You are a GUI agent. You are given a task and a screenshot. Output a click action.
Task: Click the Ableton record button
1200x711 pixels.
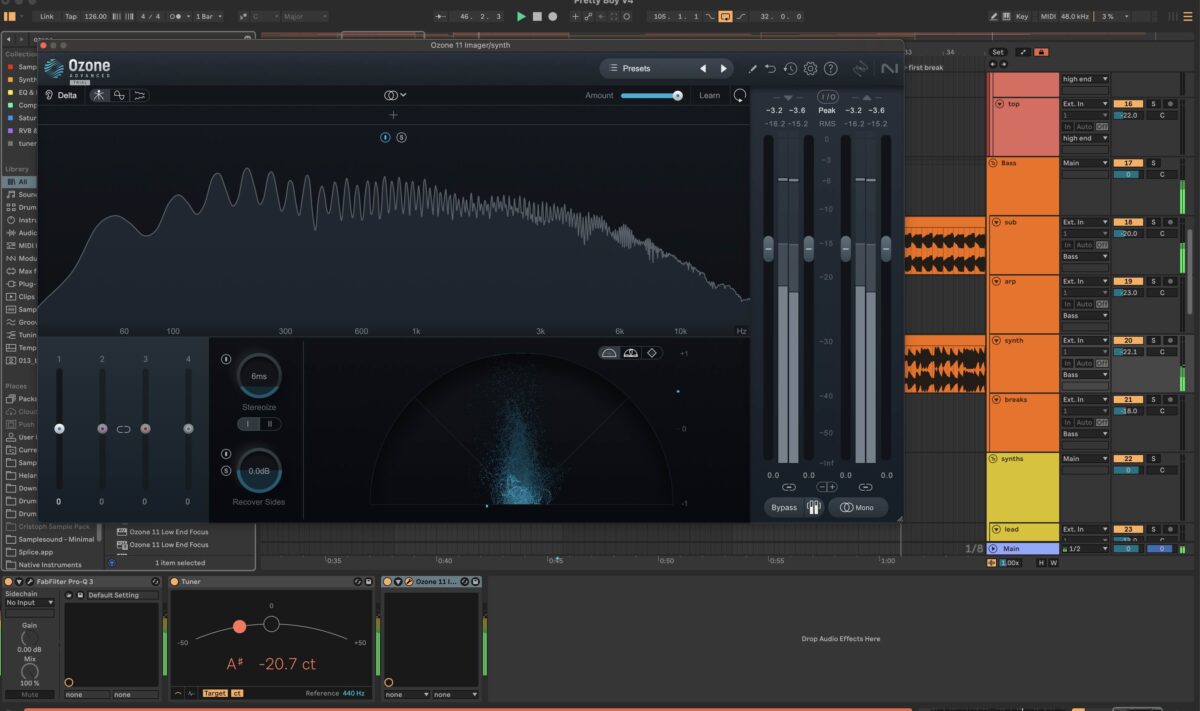tap(552, 17)
